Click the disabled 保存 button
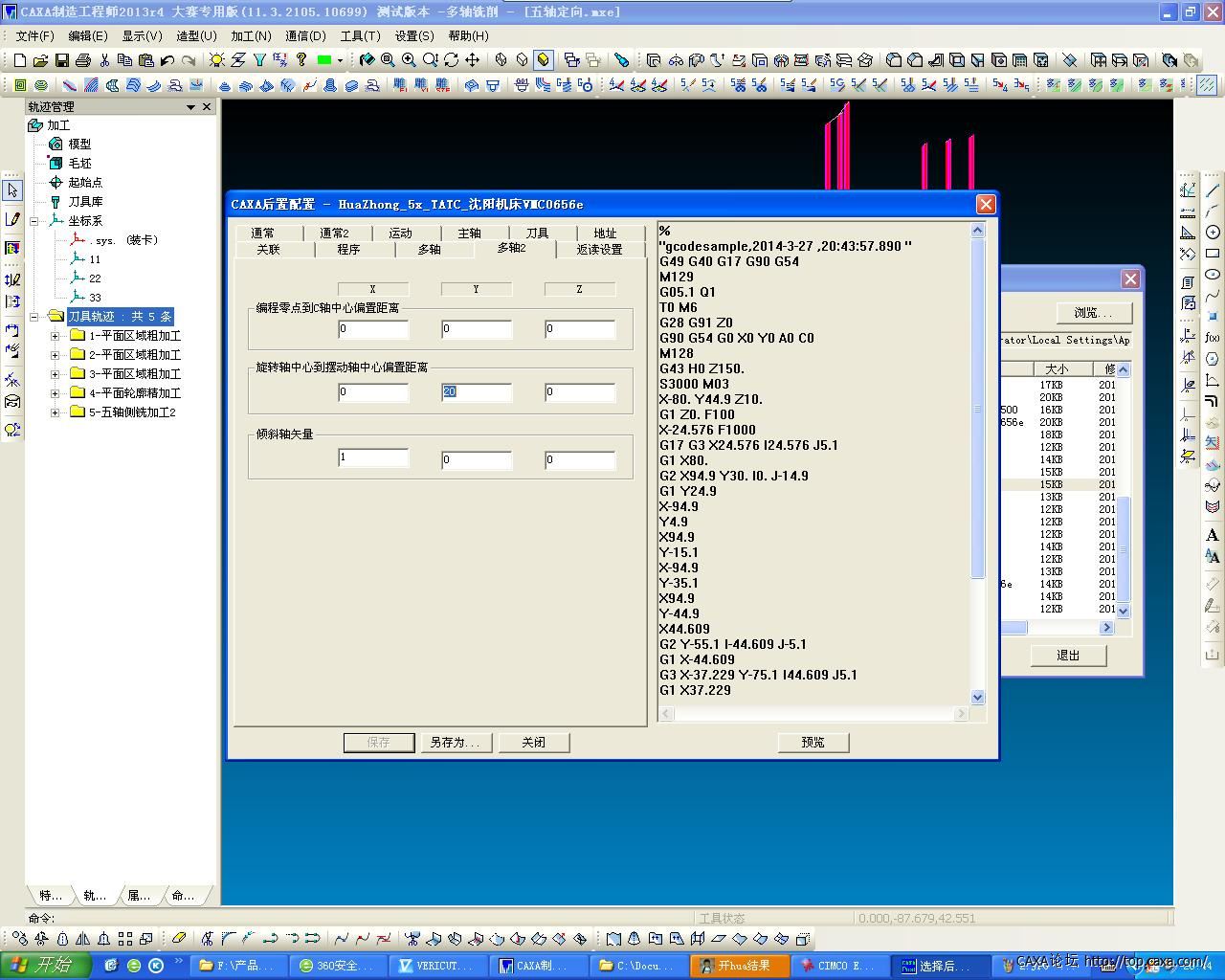 coord(379,743)
